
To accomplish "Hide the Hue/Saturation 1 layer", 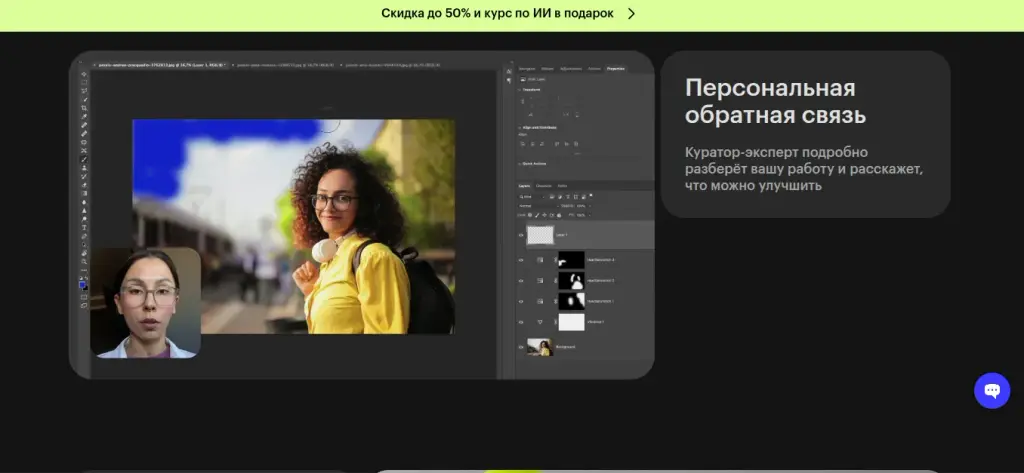I will tap(521, 301).
